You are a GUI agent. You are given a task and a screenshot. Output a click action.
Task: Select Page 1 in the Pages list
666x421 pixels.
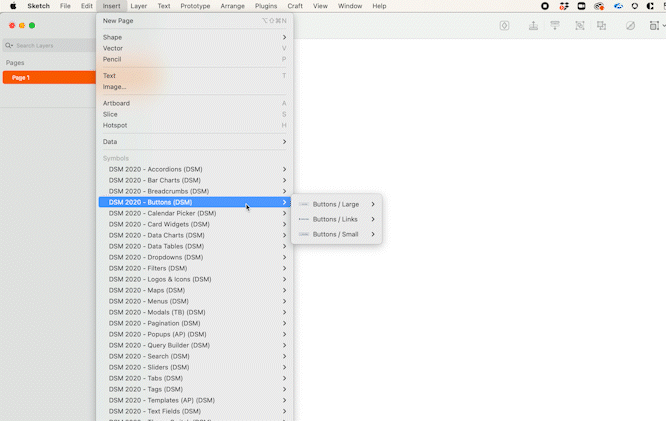coord(49,77)
